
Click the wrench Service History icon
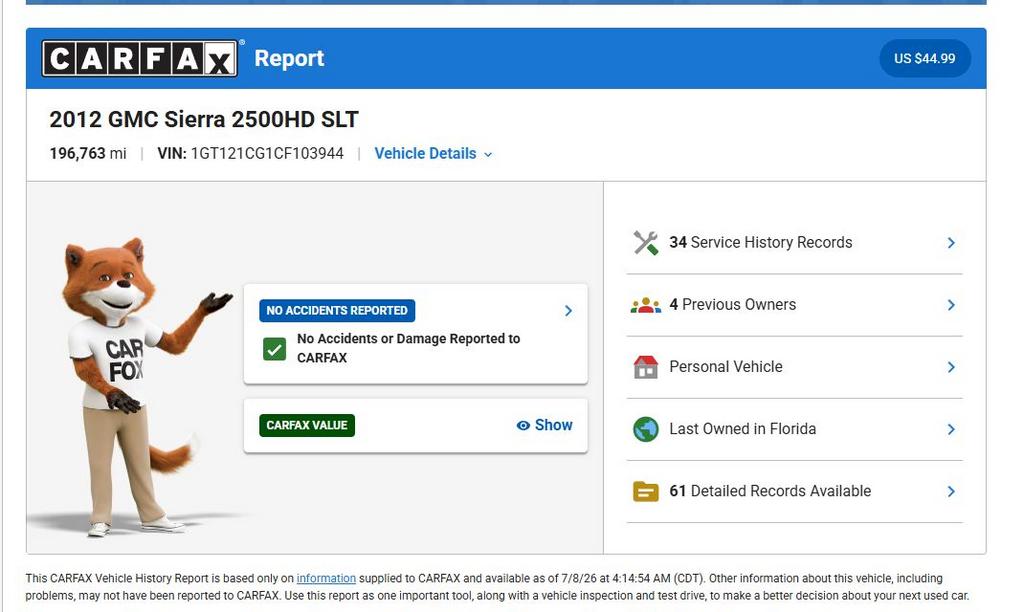[x=645, y=242]
